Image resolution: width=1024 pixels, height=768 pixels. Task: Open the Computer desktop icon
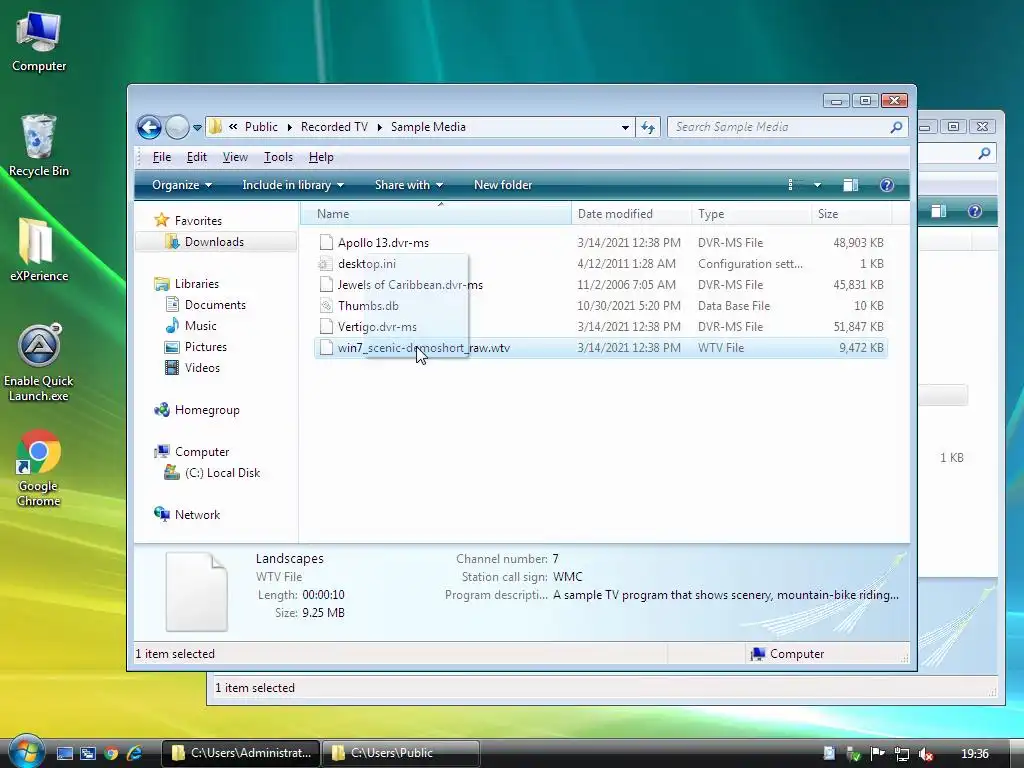[x=39, y=42]
